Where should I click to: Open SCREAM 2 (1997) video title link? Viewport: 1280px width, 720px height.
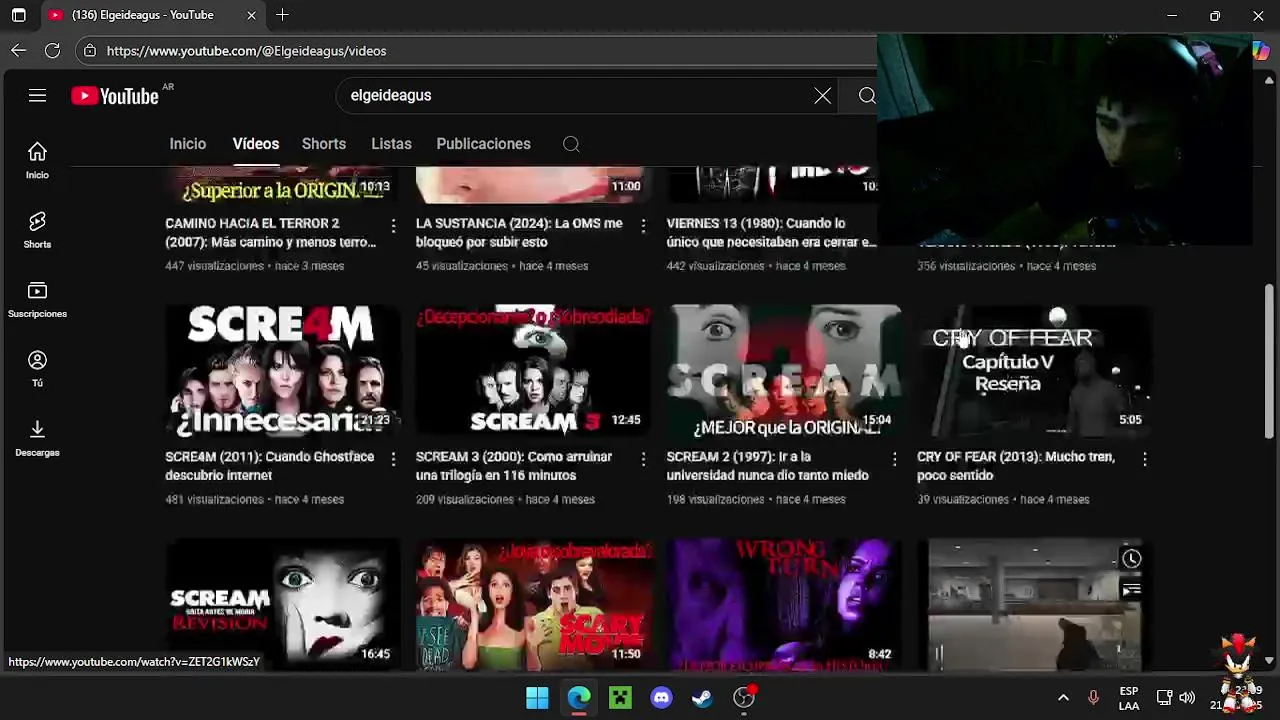pyautogui.click(x=768, y=466)
